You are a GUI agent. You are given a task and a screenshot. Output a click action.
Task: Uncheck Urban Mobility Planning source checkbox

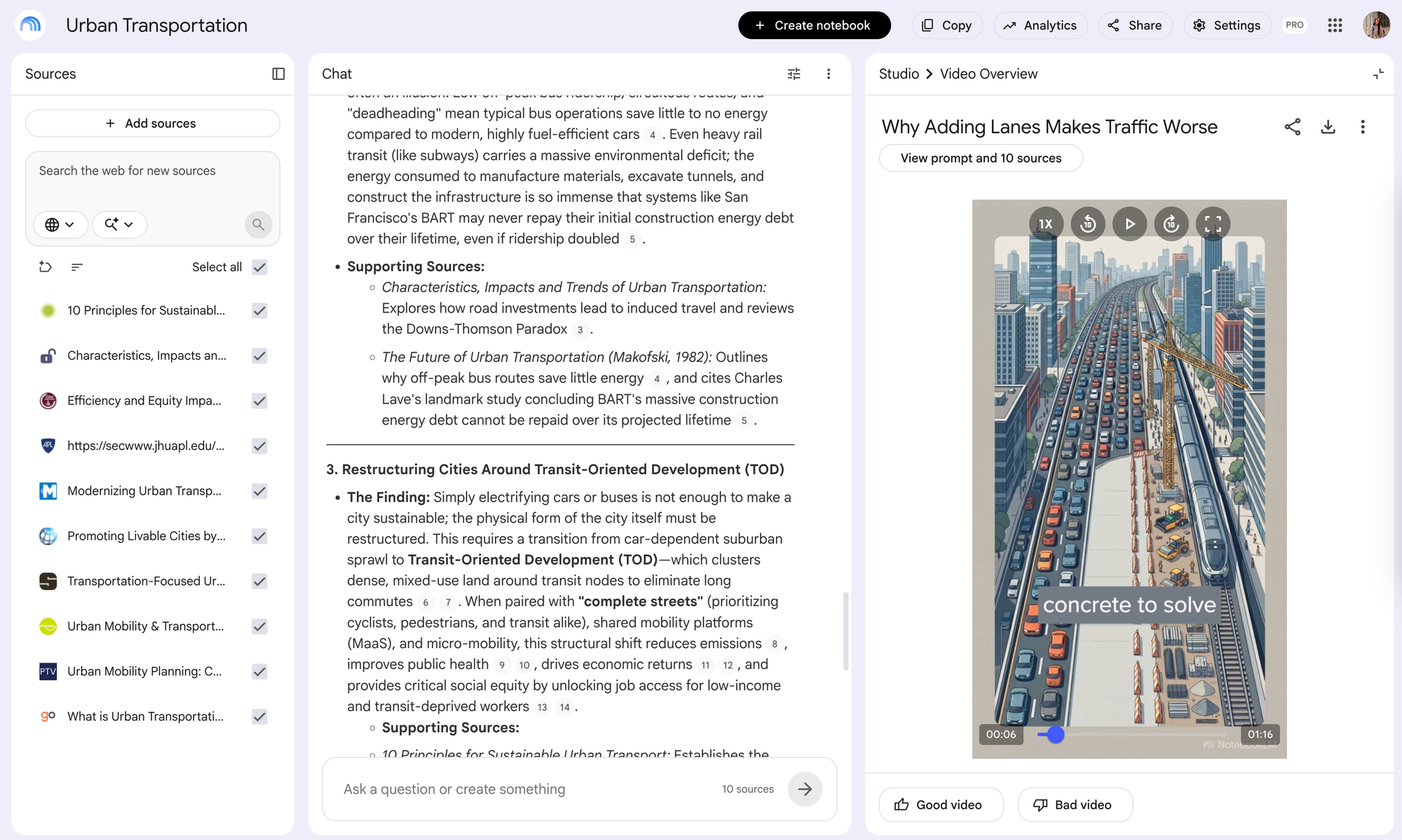(x=259, y=671)
